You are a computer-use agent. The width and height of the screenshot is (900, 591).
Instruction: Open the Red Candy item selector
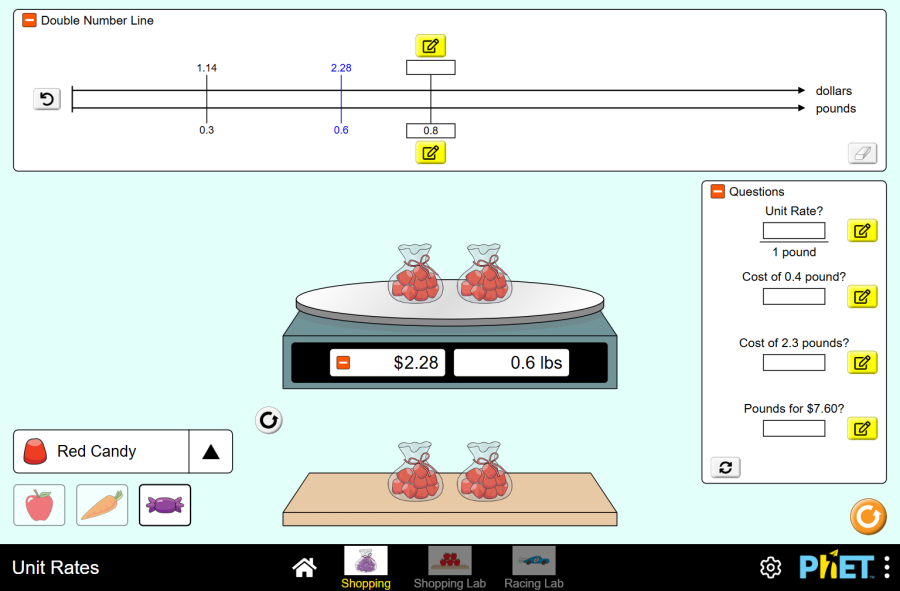pos(100,452)
